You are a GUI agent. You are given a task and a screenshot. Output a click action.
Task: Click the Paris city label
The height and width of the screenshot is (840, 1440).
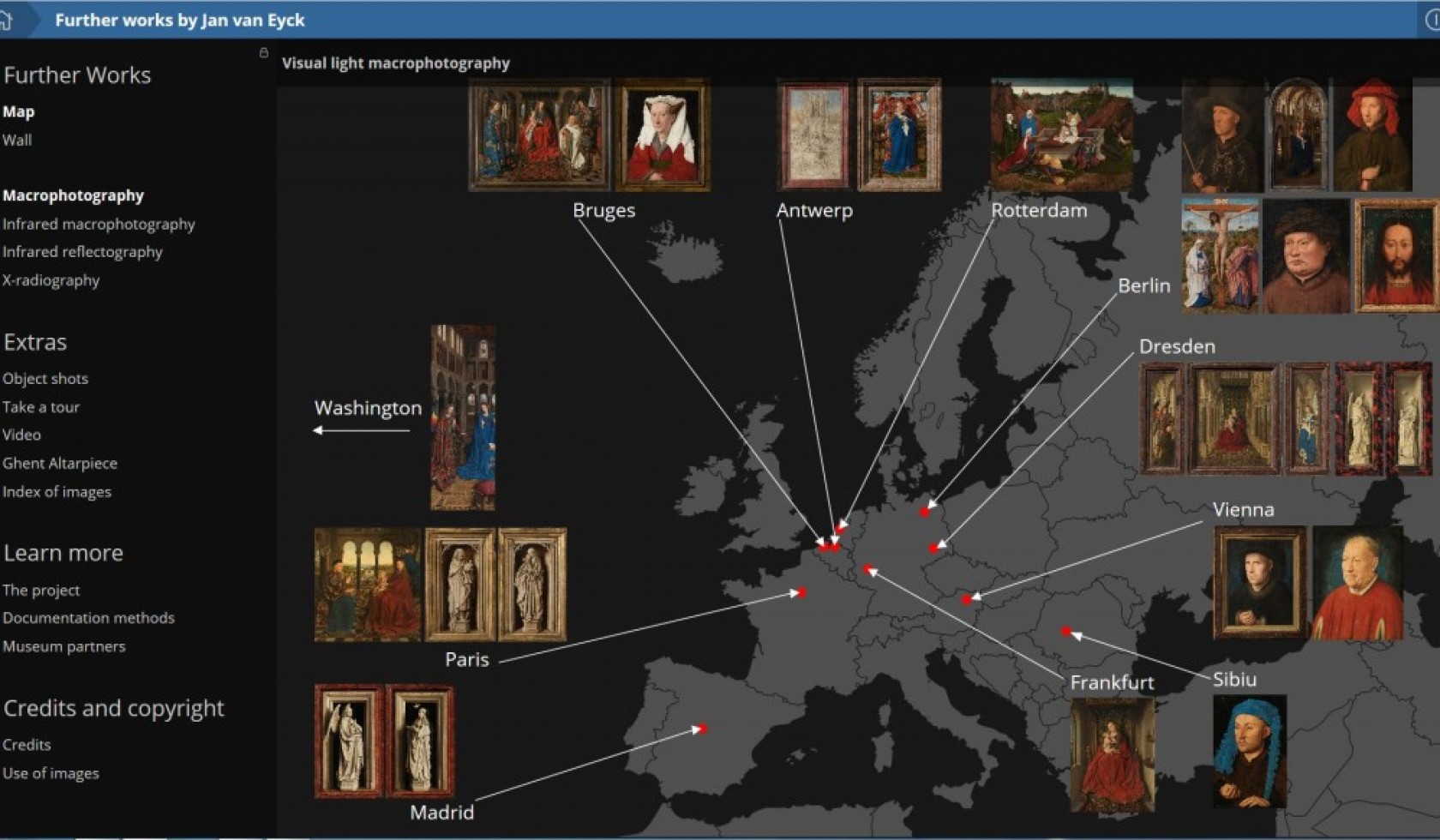467,659
